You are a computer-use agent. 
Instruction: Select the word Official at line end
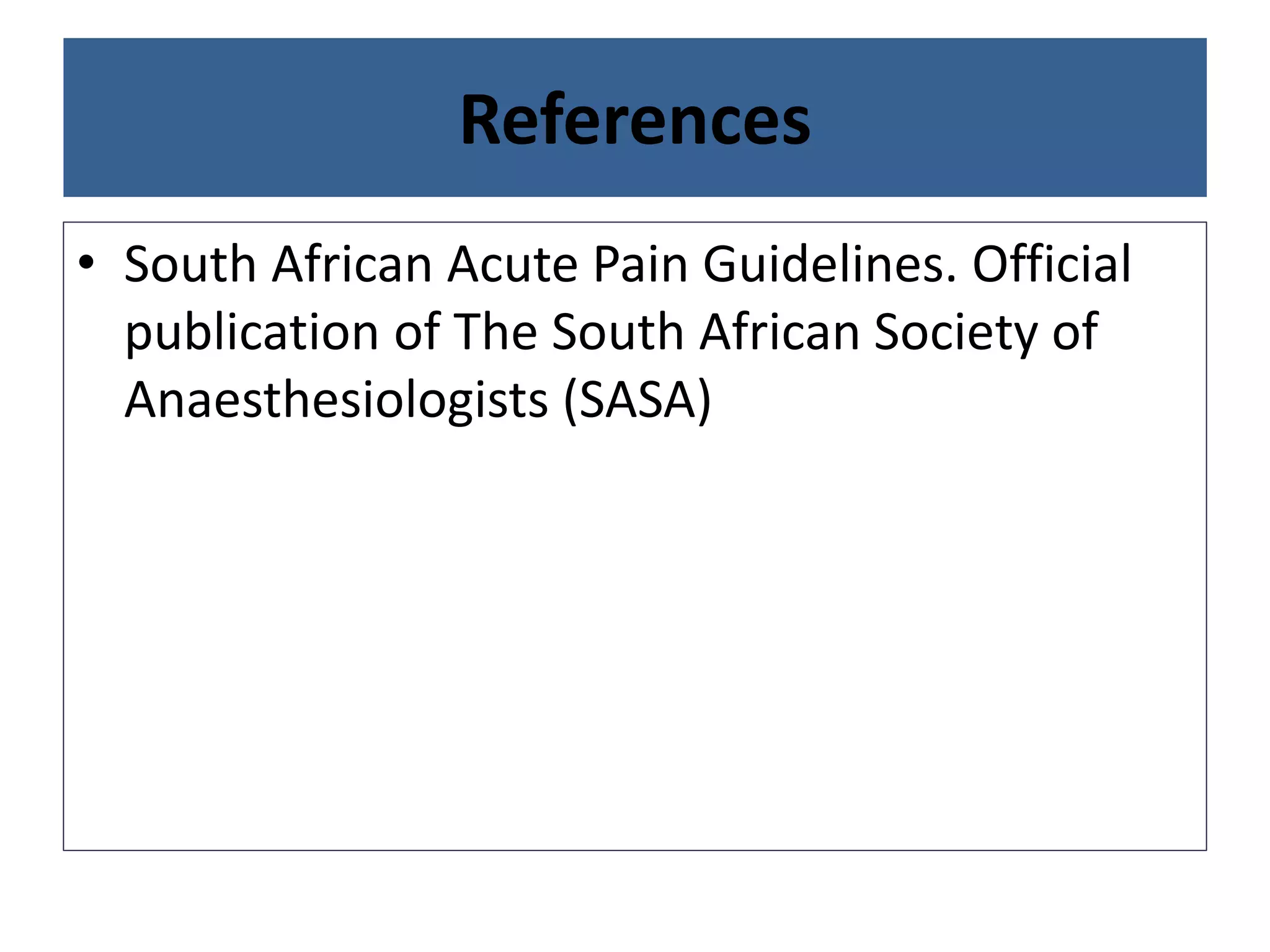[x=1052, y=263]
